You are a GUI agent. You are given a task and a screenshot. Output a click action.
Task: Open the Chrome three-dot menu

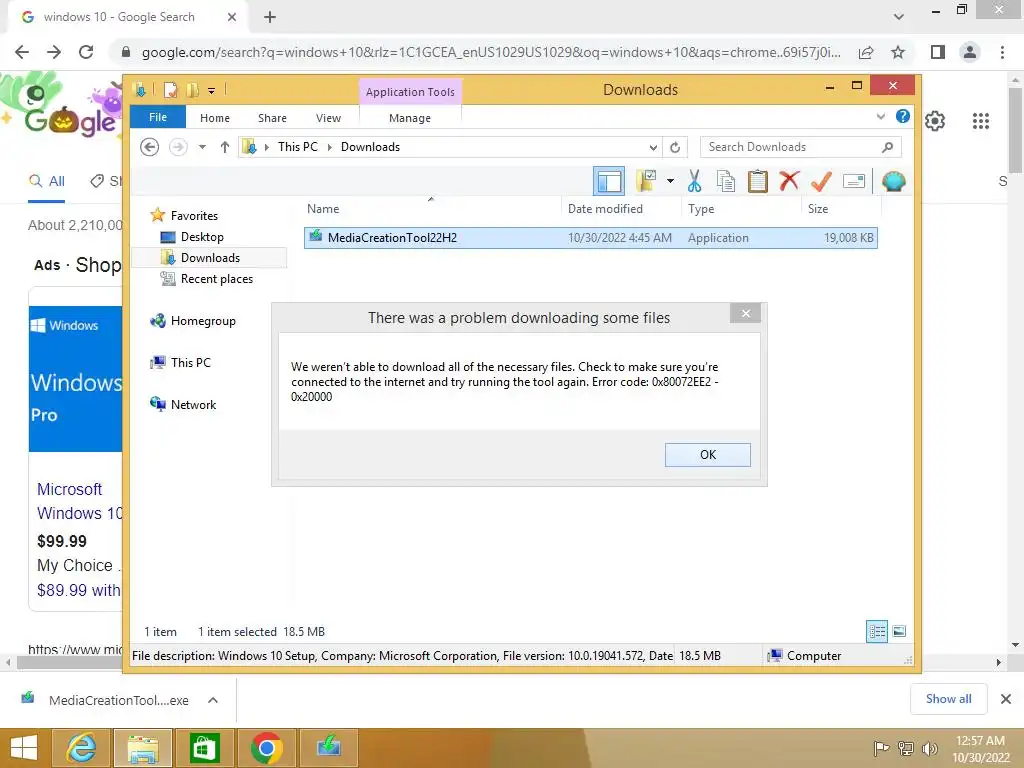[x=1002, y=52]
